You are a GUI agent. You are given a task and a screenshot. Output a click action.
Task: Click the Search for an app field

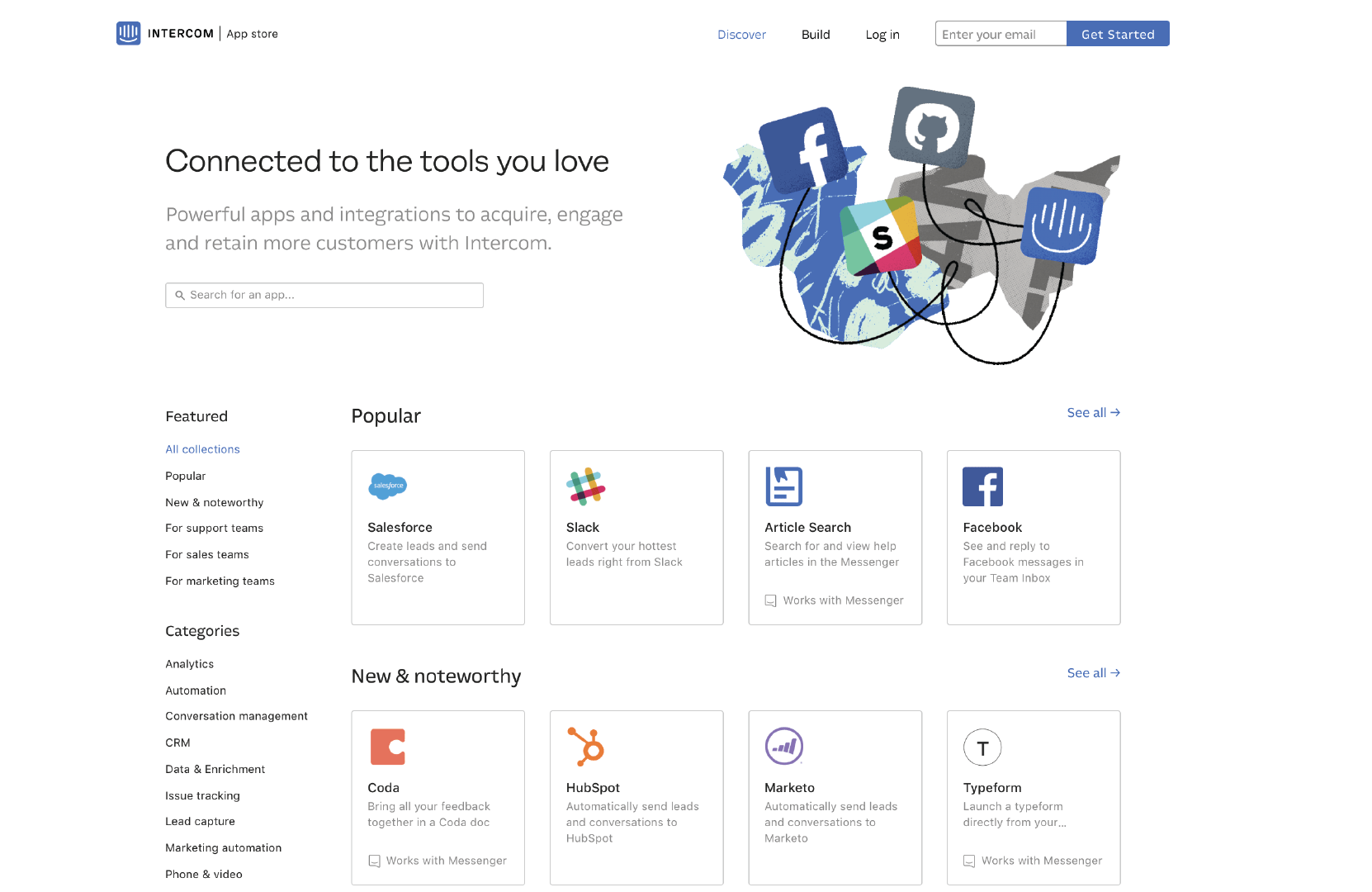pyautogui.click(x=324, y=295)
